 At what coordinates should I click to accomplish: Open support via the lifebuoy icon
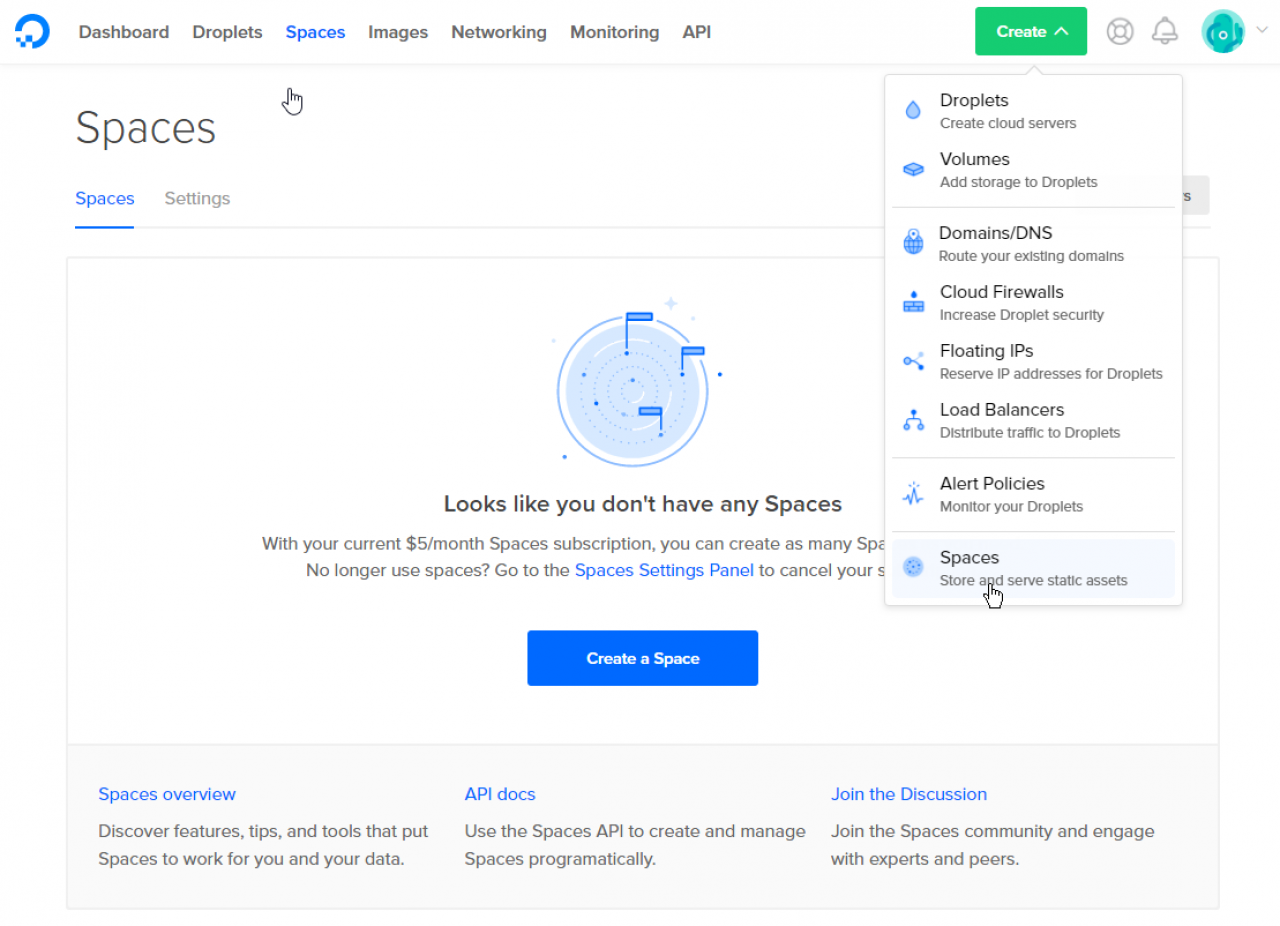[1119, 31]
